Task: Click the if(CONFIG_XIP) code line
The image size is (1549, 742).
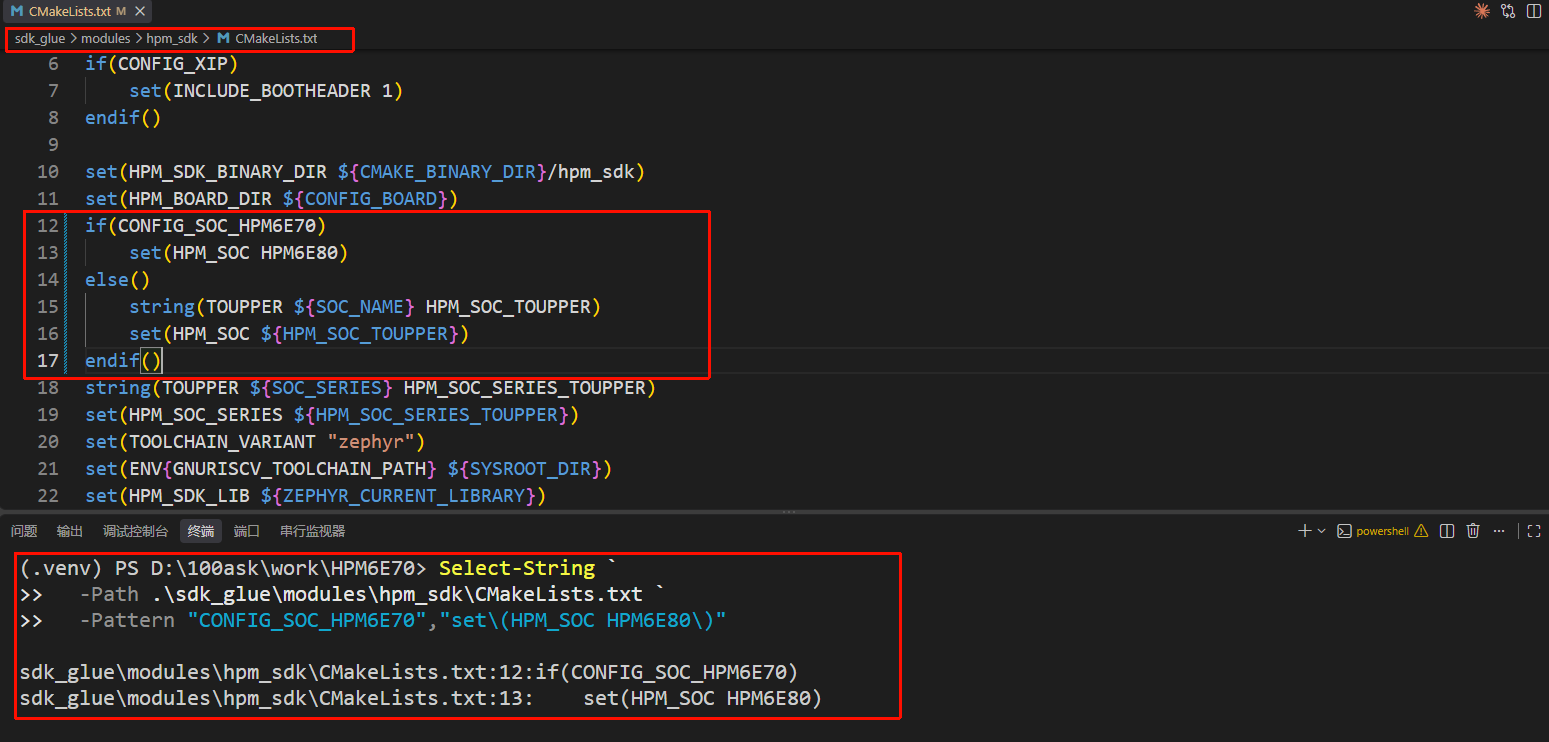Action: (161, 63)
